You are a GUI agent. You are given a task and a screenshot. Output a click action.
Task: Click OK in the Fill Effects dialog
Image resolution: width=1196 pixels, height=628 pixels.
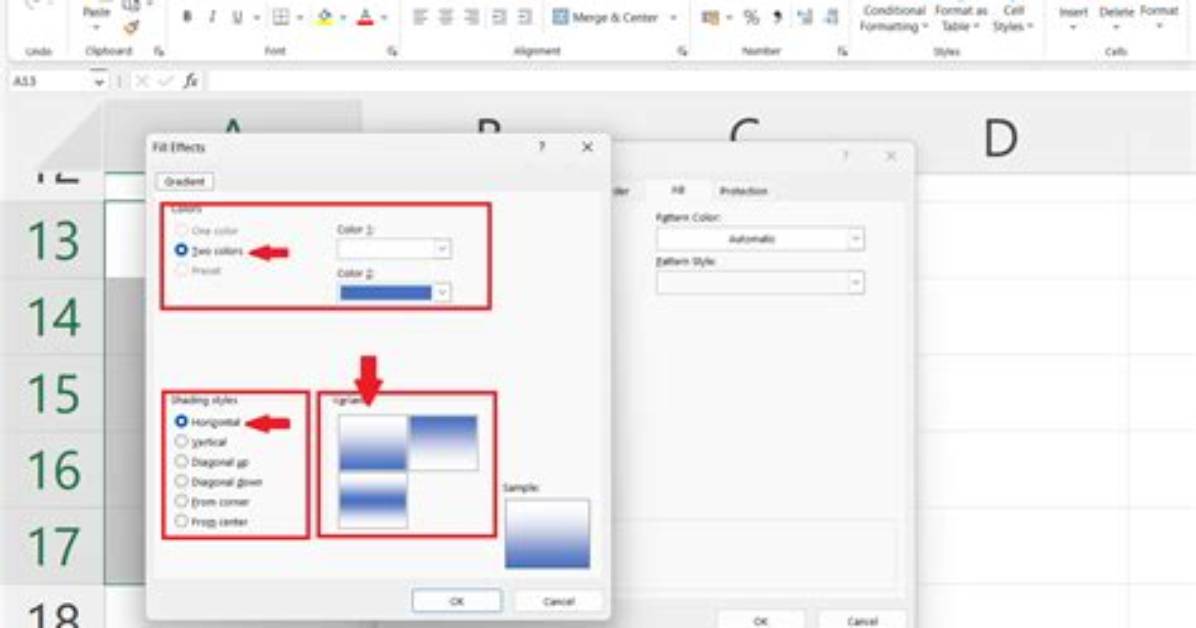tap(457, 601)
